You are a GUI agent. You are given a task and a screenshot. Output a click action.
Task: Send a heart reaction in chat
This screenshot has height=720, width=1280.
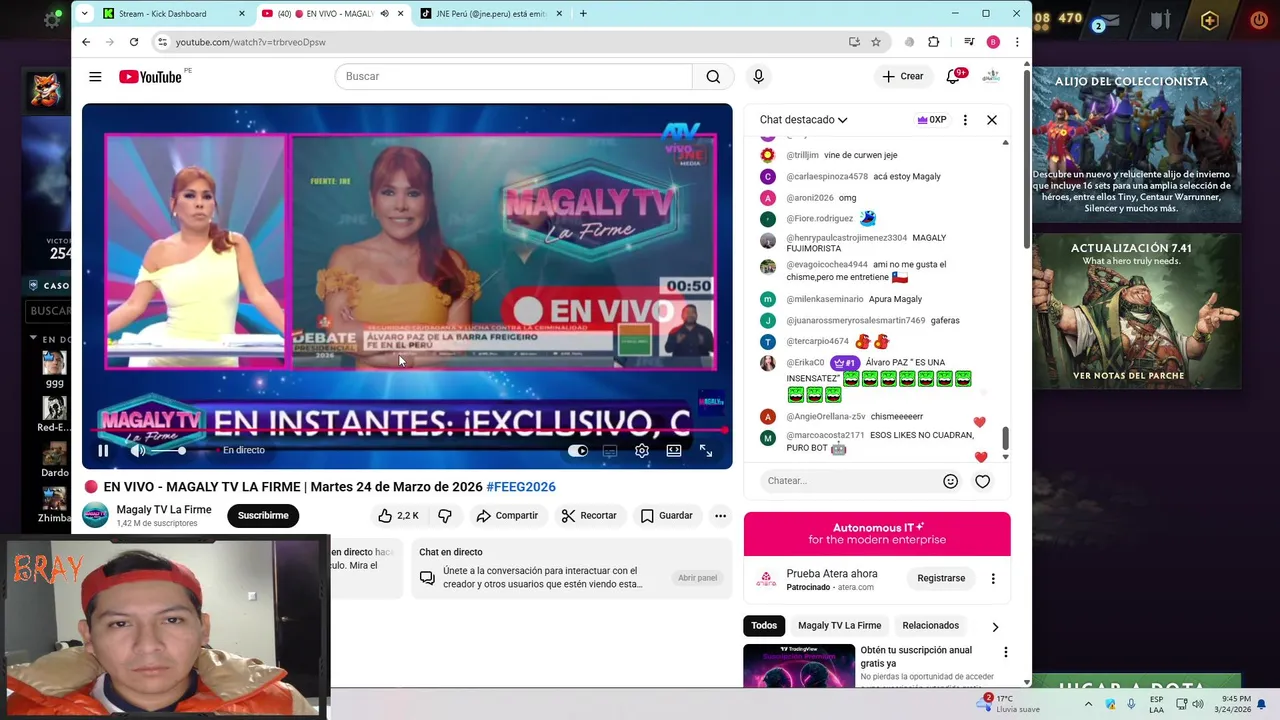tap(983, 481)
